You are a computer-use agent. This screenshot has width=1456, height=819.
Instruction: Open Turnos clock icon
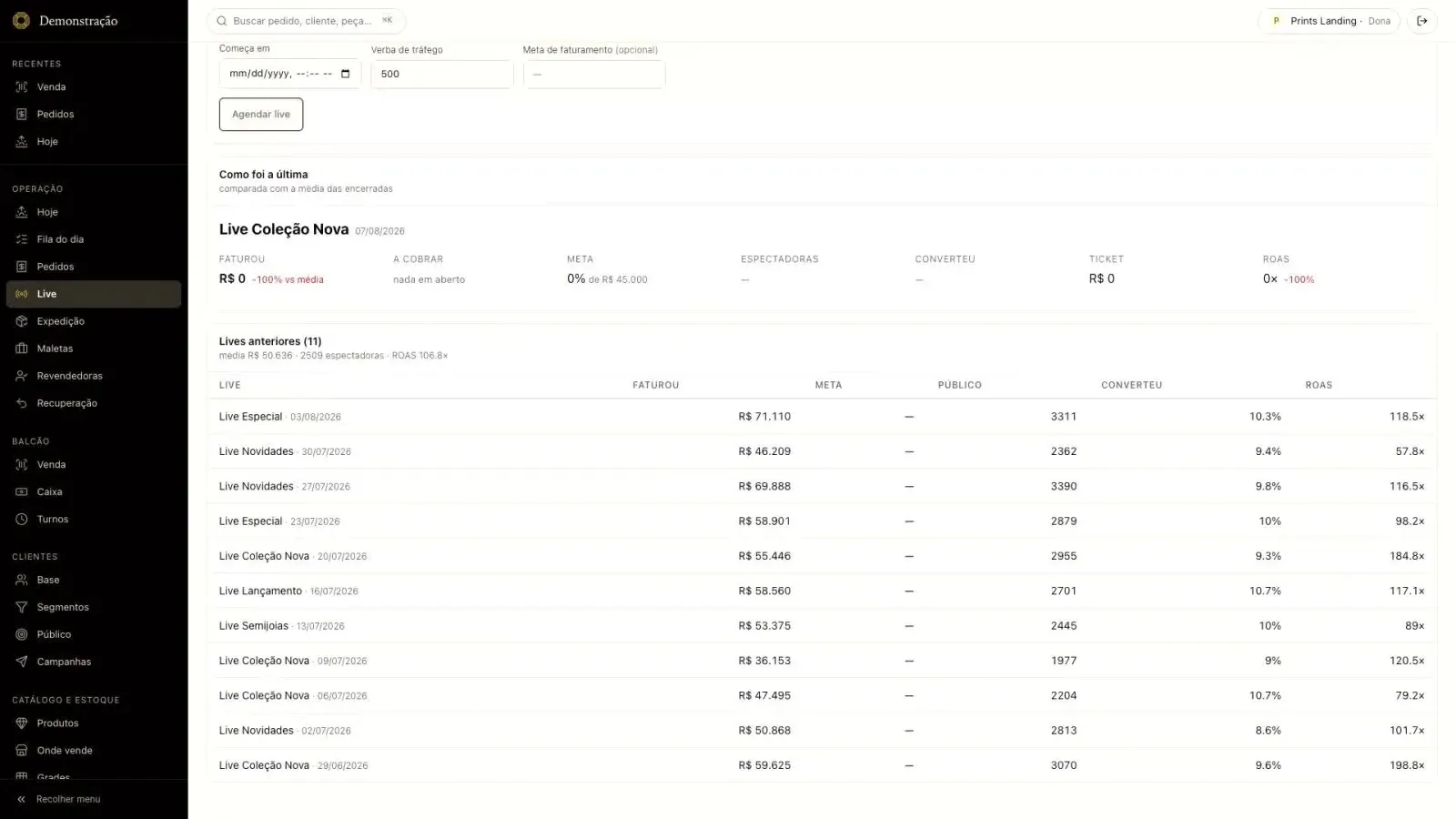point(22,520)
